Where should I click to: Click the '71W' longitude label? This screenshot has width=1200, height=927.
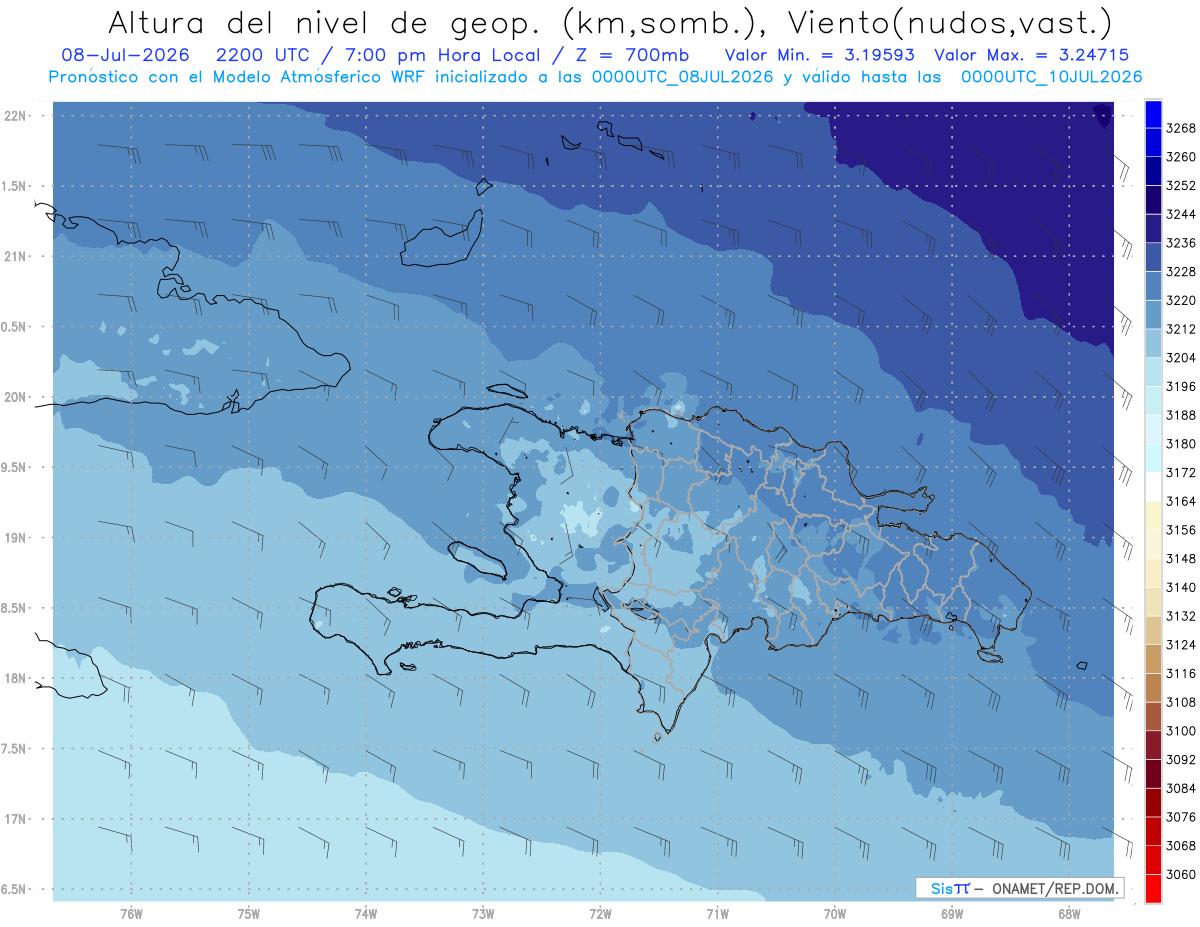(x=717, y=914)
